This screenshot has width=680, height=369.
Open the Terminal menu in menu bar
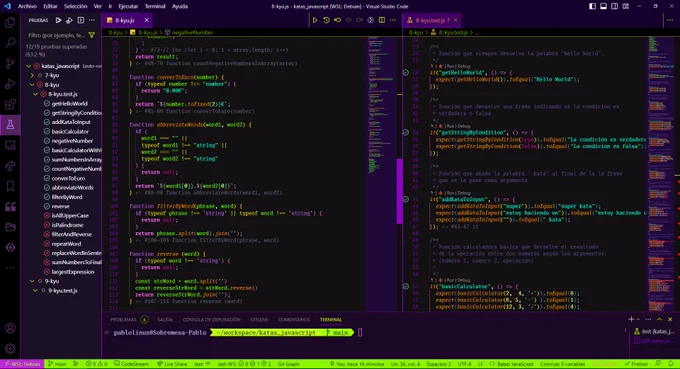pyautogui.click(x=155, y=6)
